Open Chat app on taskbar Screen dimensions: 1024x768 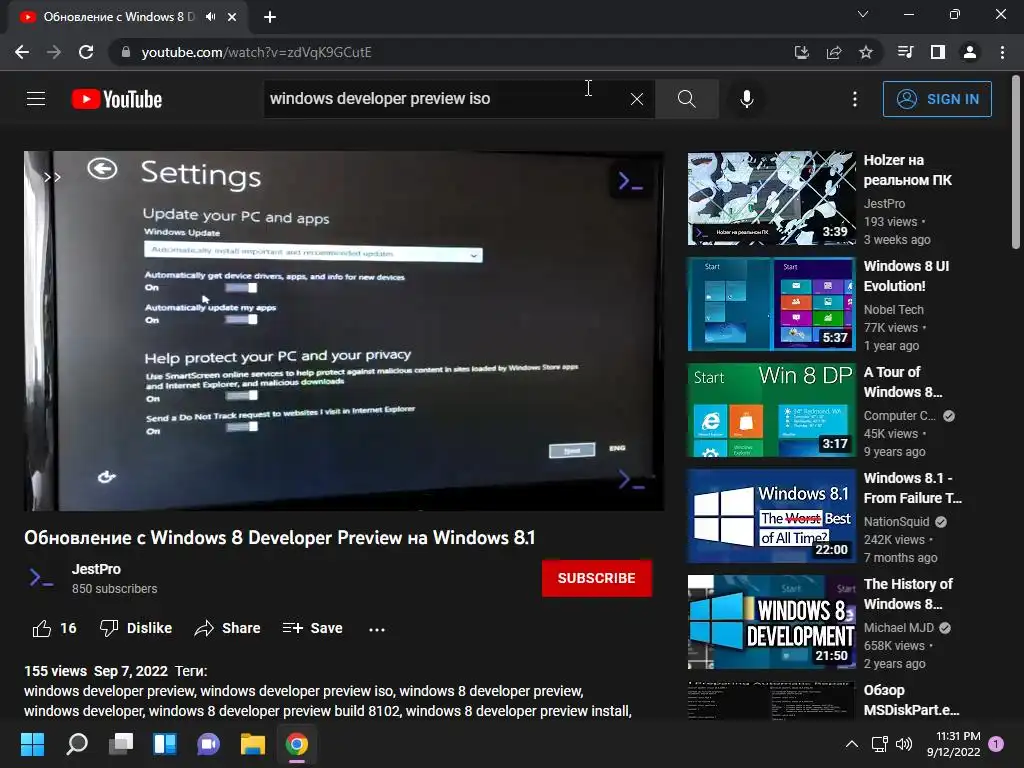[208, 744]
